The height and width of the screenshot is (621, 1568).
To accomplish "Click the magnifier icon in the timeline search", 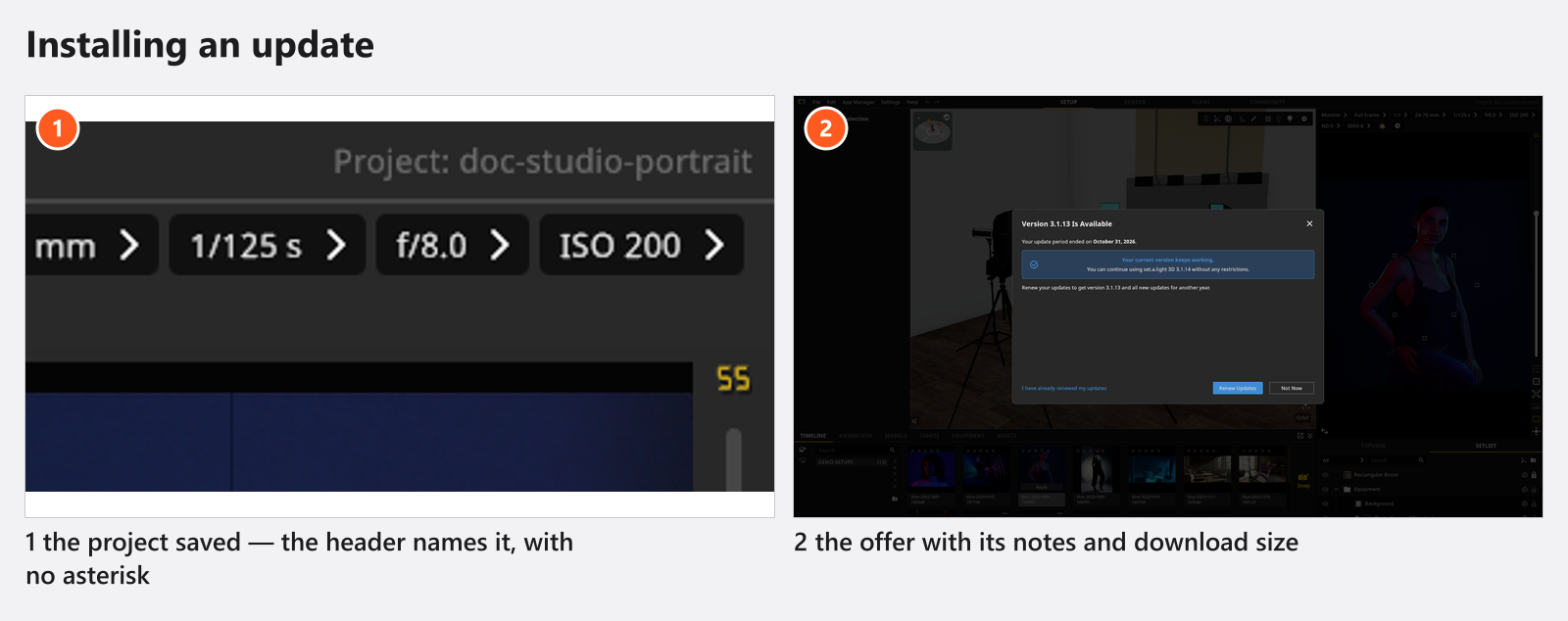I will click(892, 451).
